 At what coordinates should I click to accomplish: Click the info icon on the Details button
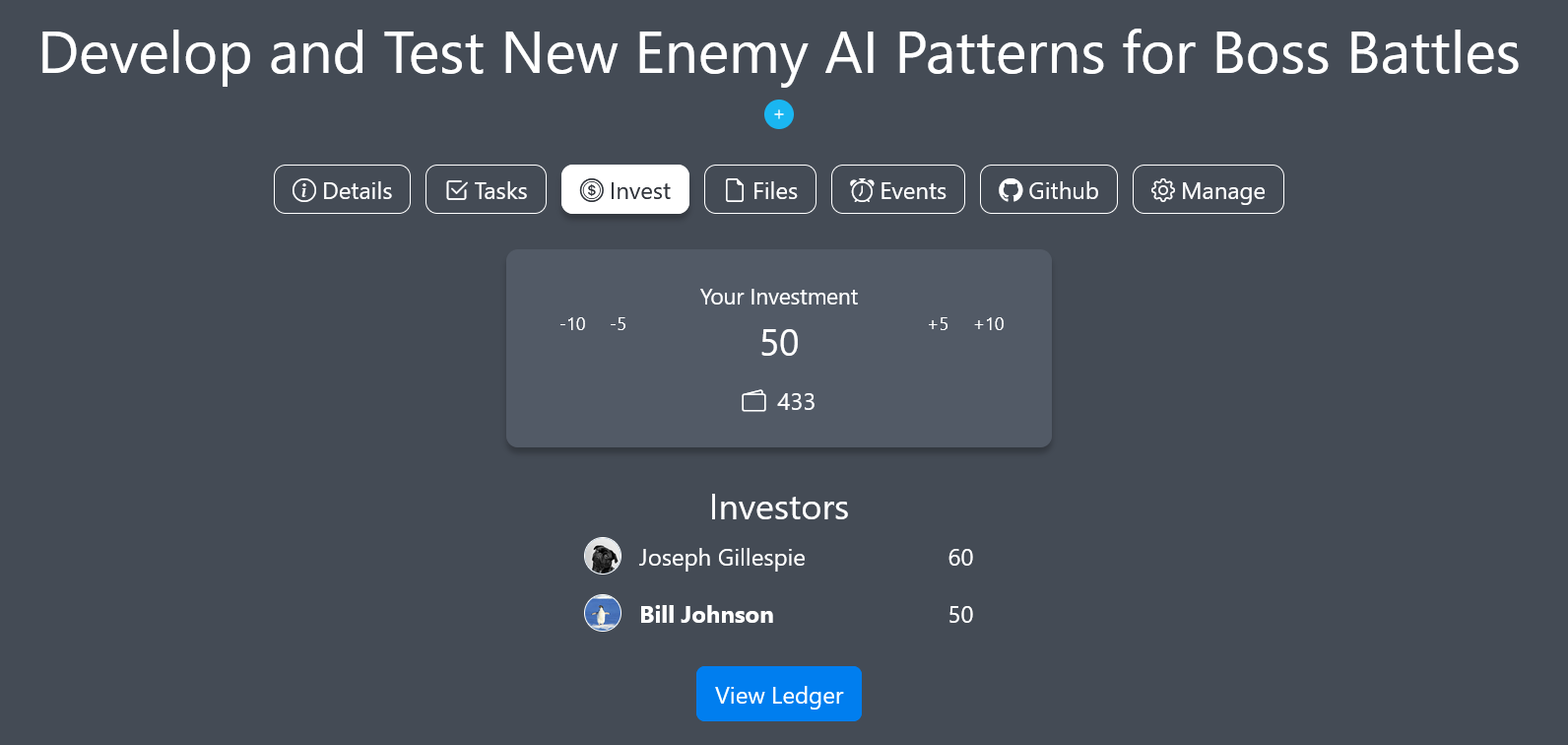pyautogui.click(x=303, y=190)
